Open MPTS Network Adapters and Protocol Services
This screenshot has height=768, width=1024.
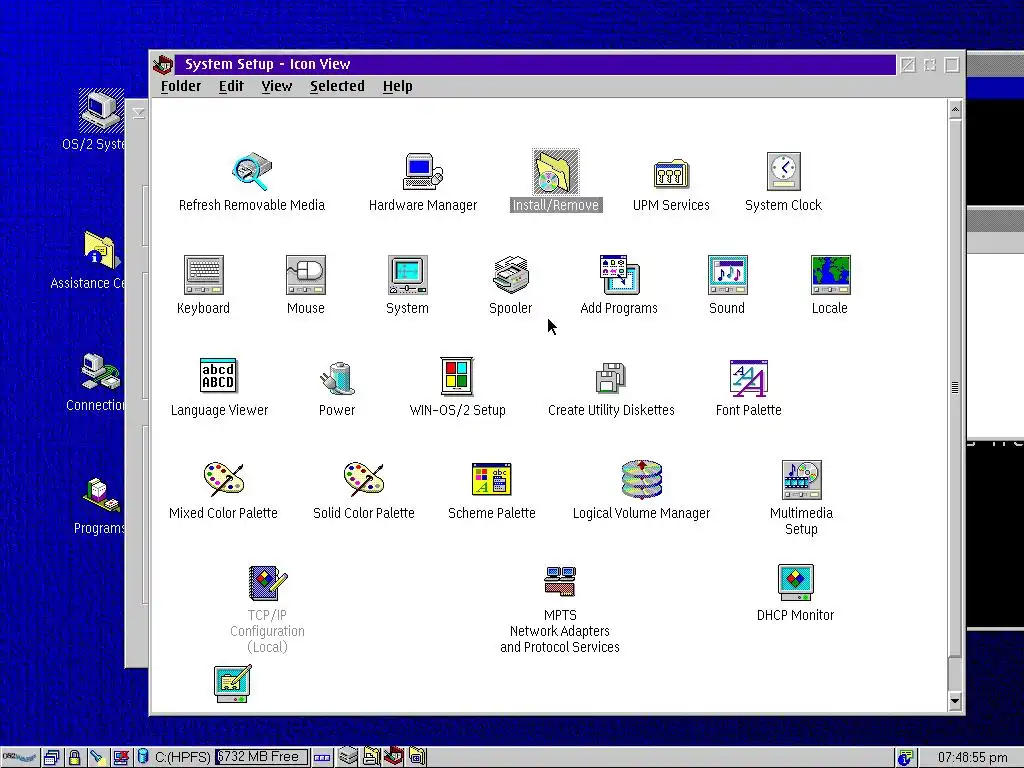[560, 581]
